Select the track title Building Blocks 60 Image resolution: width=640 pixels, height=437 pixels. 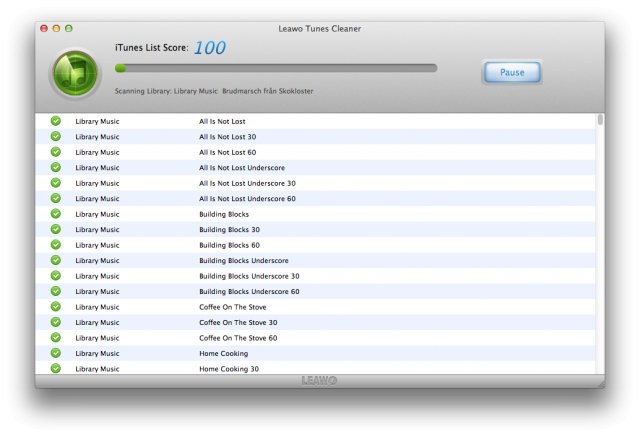coord(229,245)
